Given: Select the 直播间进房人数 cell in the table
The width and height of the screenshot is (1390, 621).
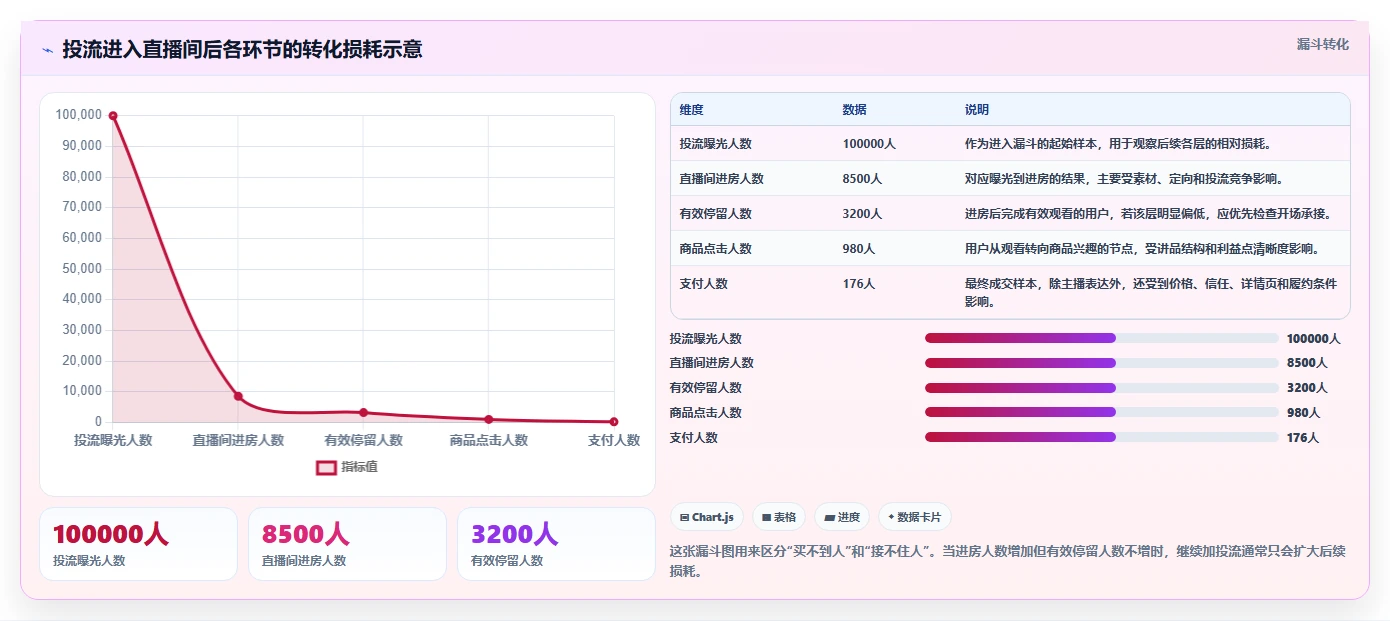Looking at the screenshot, I should pos(722,179).
